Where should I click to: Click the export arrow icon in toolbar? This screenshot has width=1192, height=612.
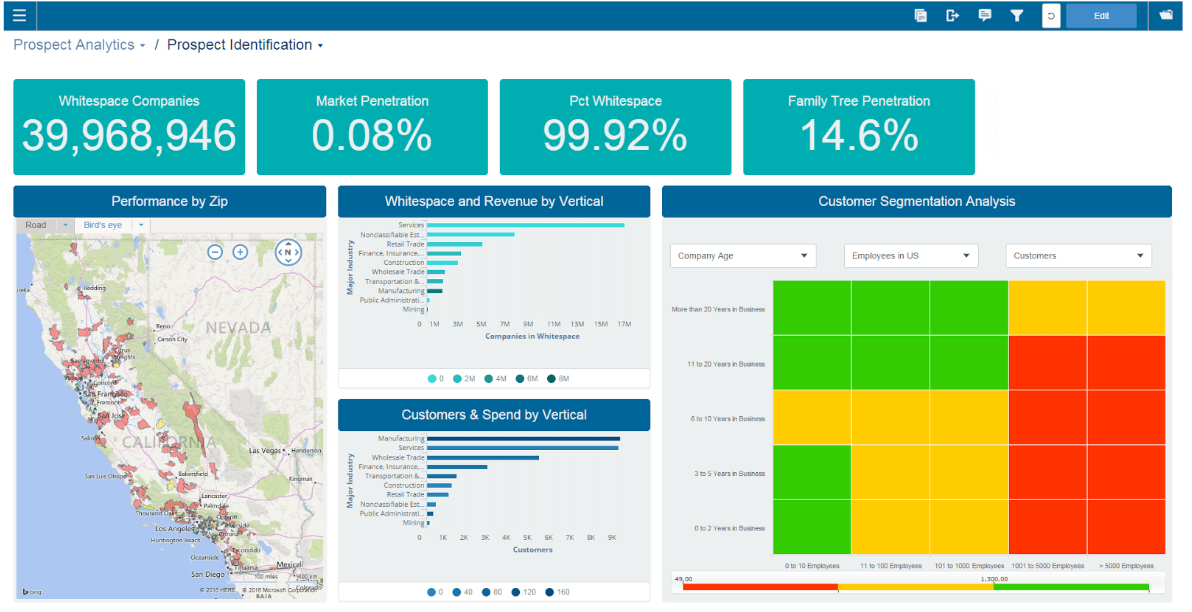click(953, 15)
